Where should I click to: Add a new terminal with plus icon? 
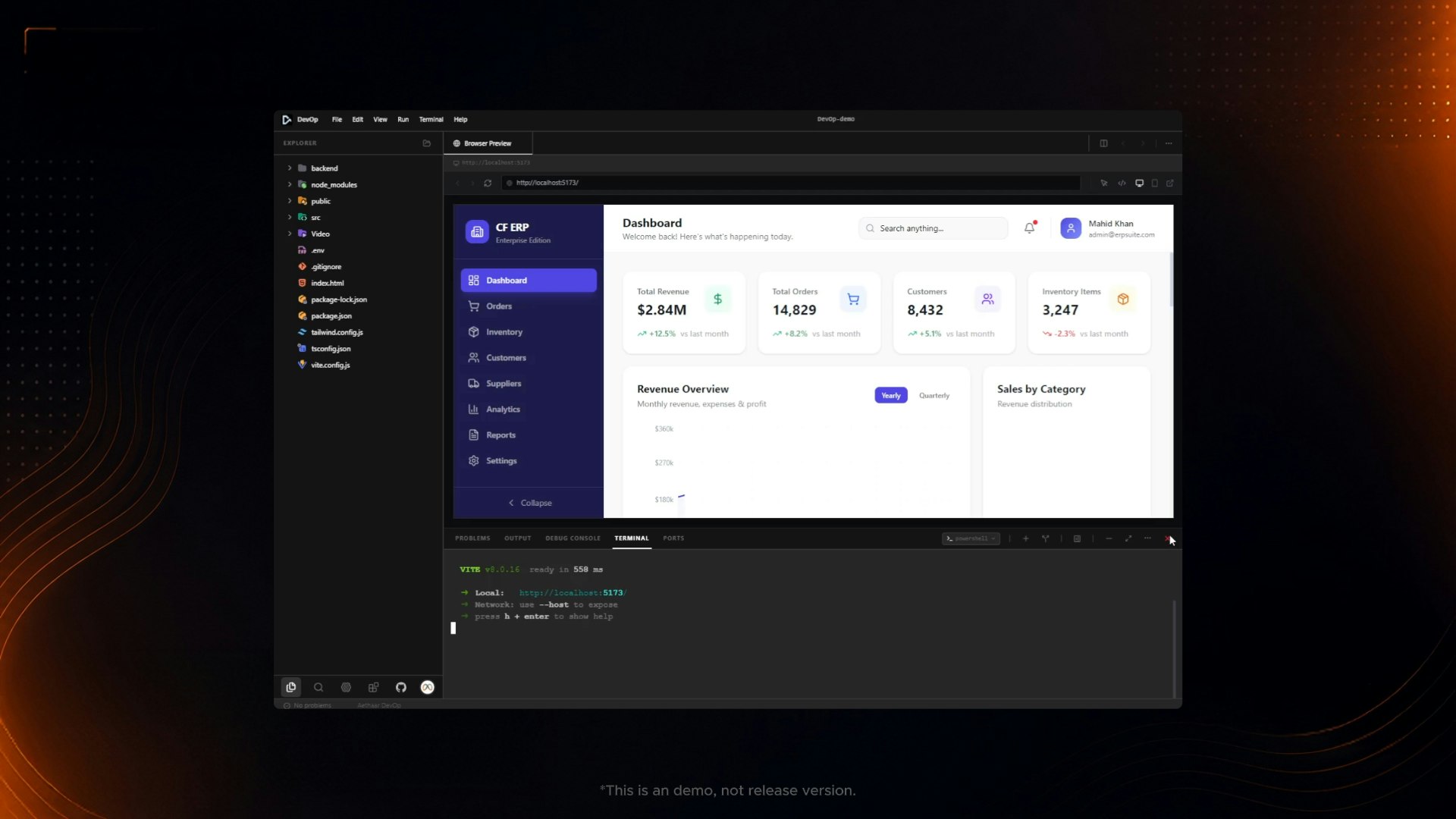click(x=1026, y=538)
